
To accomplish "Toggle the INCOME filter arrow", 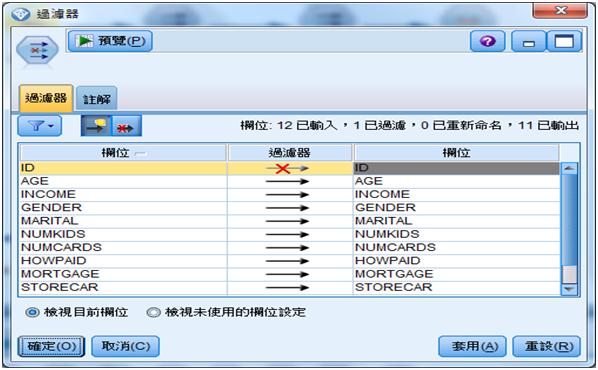I will tap(288, 195).
